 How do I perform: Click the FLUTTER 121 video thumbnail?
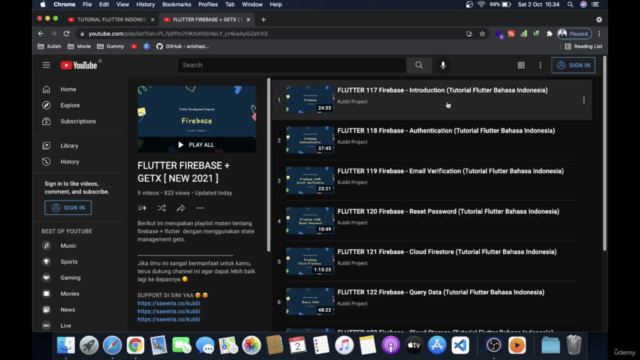pyautogui.click(x=310, y=261)
